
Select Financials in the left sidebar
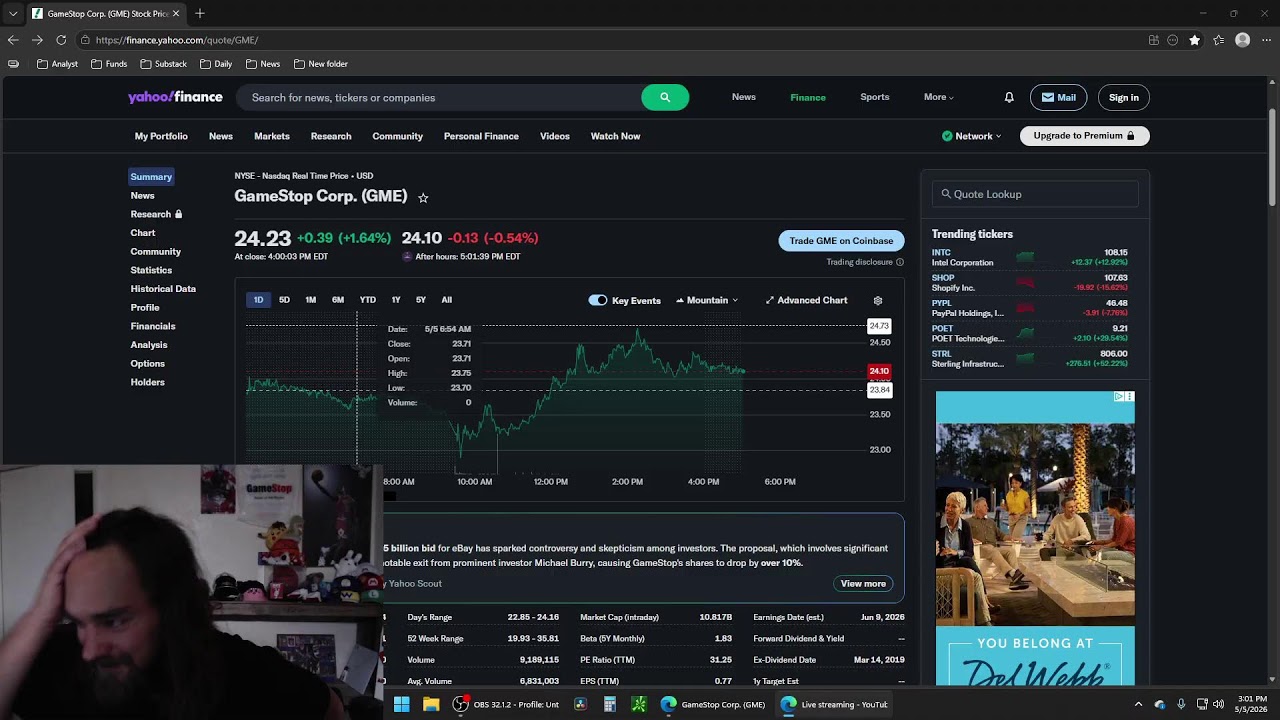click(x=153, y=326)
